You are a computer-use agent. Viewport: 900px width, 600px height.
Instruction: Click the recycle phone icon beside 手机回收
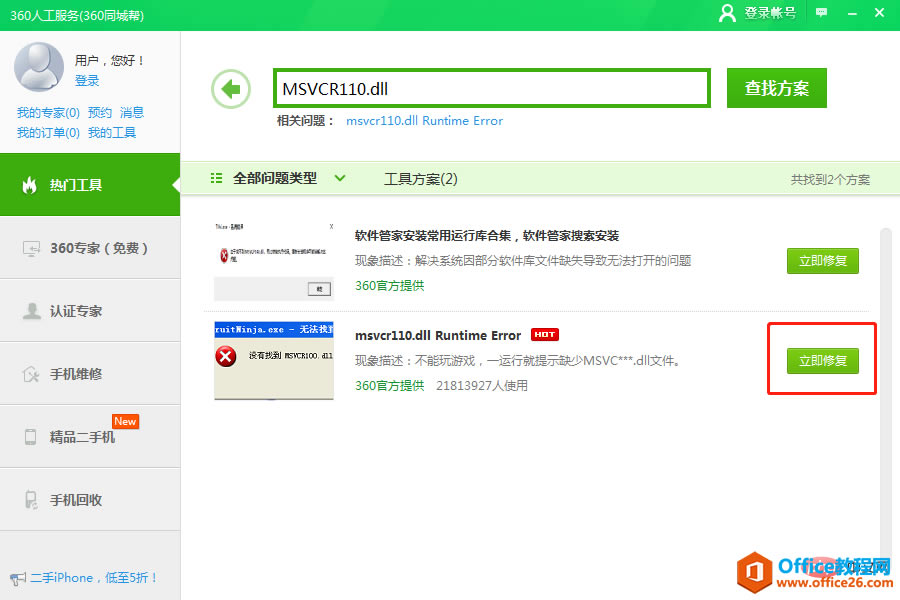(x=31, y=500)
